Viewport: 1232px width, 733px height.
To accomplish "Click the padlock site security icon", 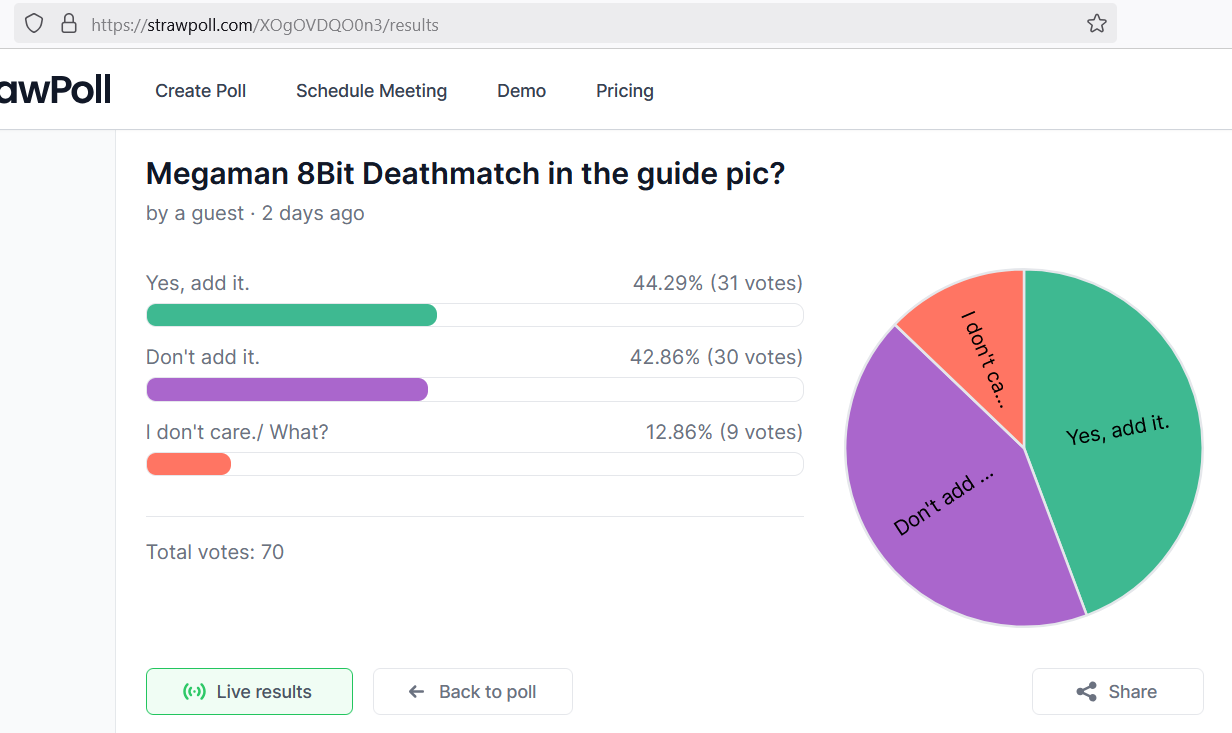I will click(69, 24).
